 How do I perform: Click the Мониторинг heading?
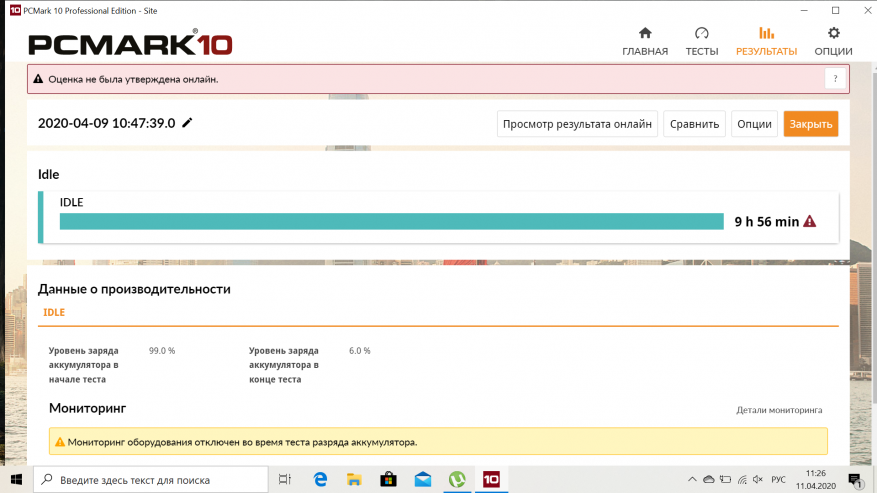click(x=87, y=409)
